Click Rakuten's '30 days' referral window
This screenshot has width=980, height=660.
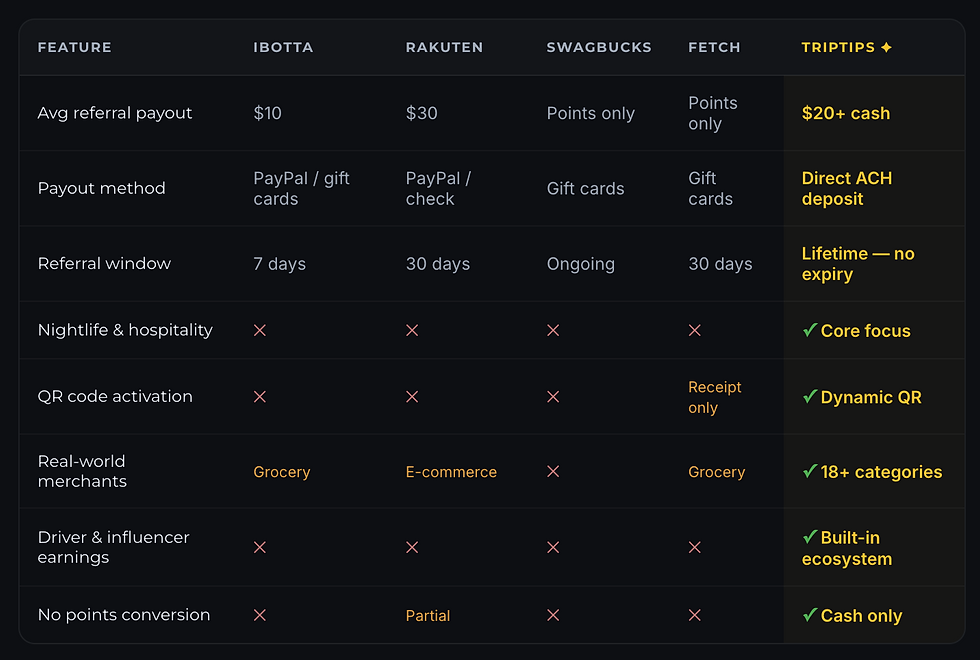pos(438,264)
